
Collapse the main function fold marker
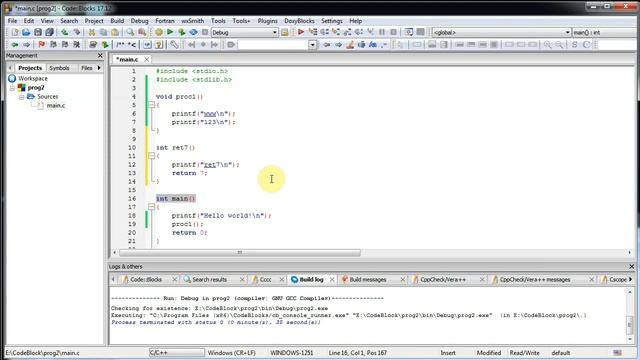tap(151, 207)
